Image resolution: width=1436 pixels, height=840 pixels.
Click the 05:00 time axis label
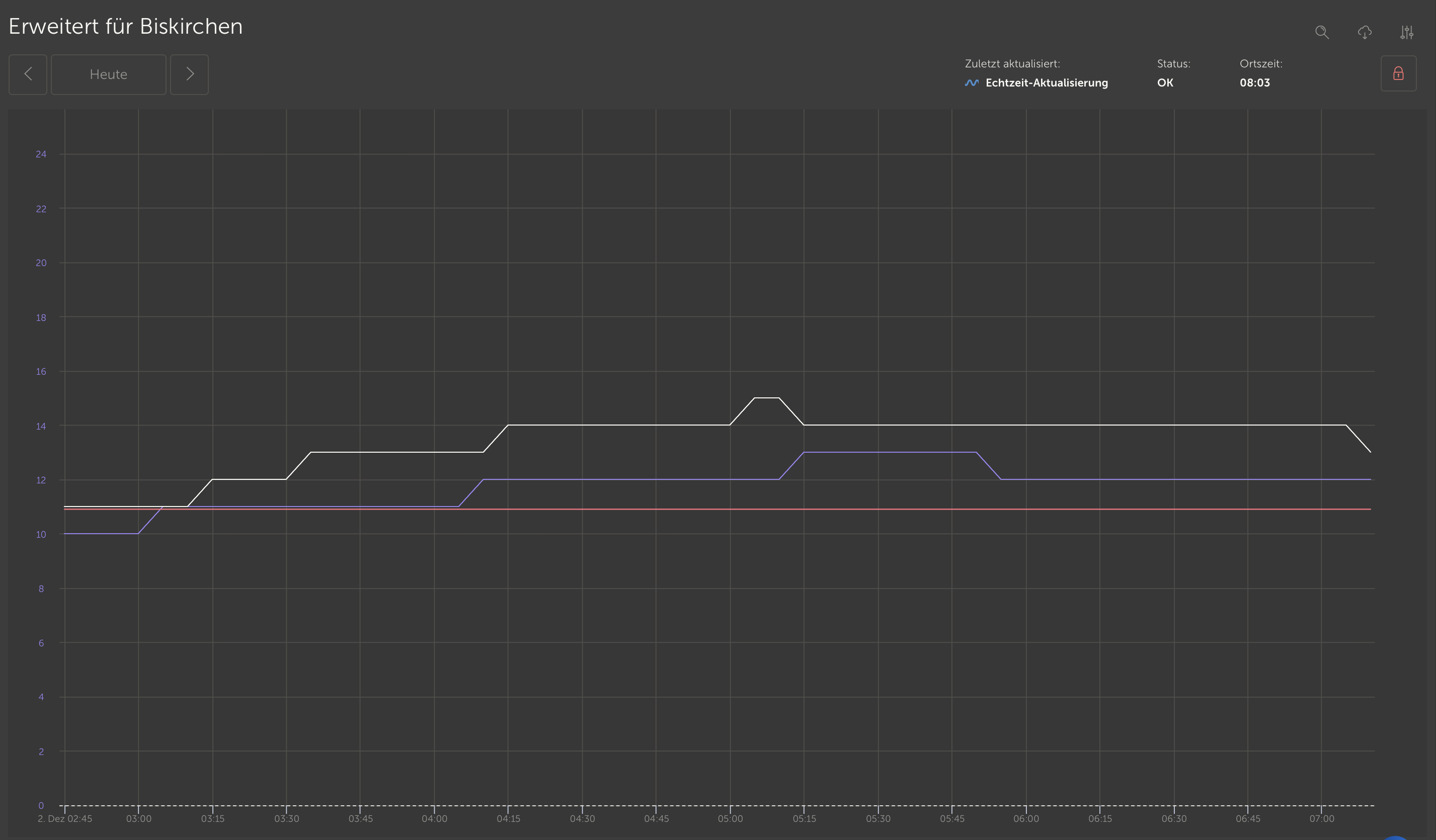pyautogui.click(x=730, y=819)
